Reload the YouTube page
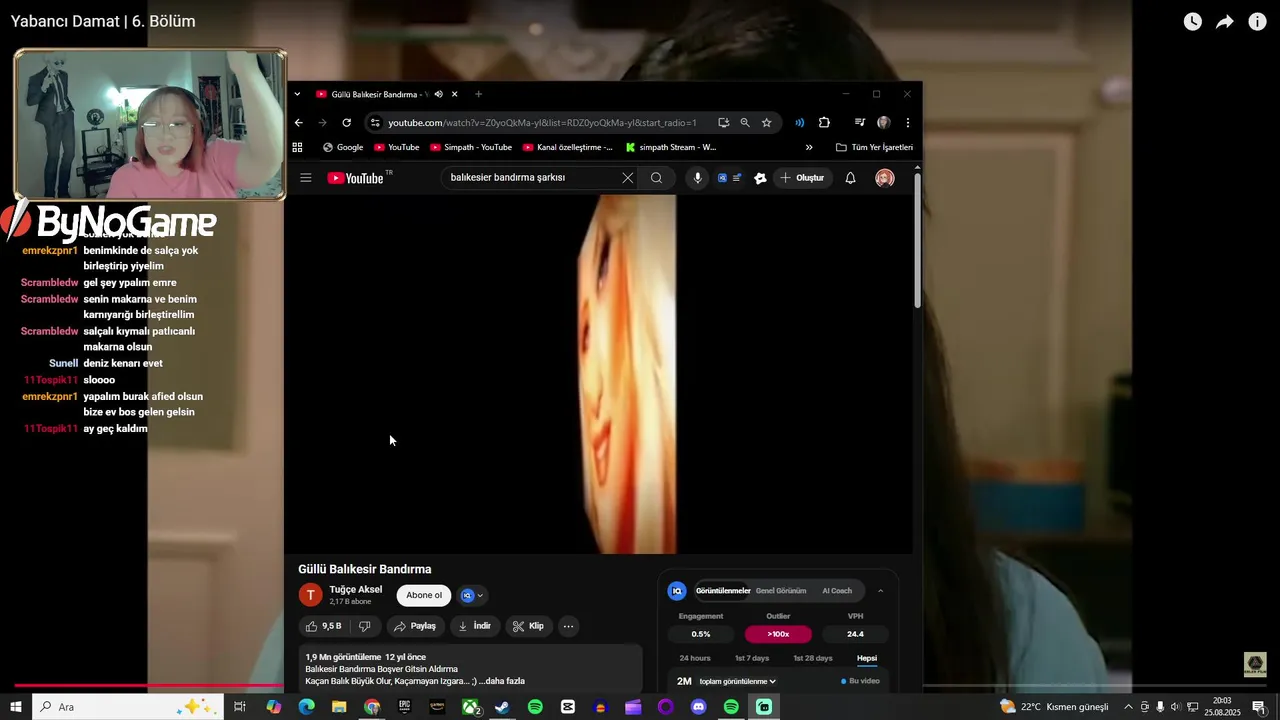Viewport: 1280px width, 720px height. point(346,122)
